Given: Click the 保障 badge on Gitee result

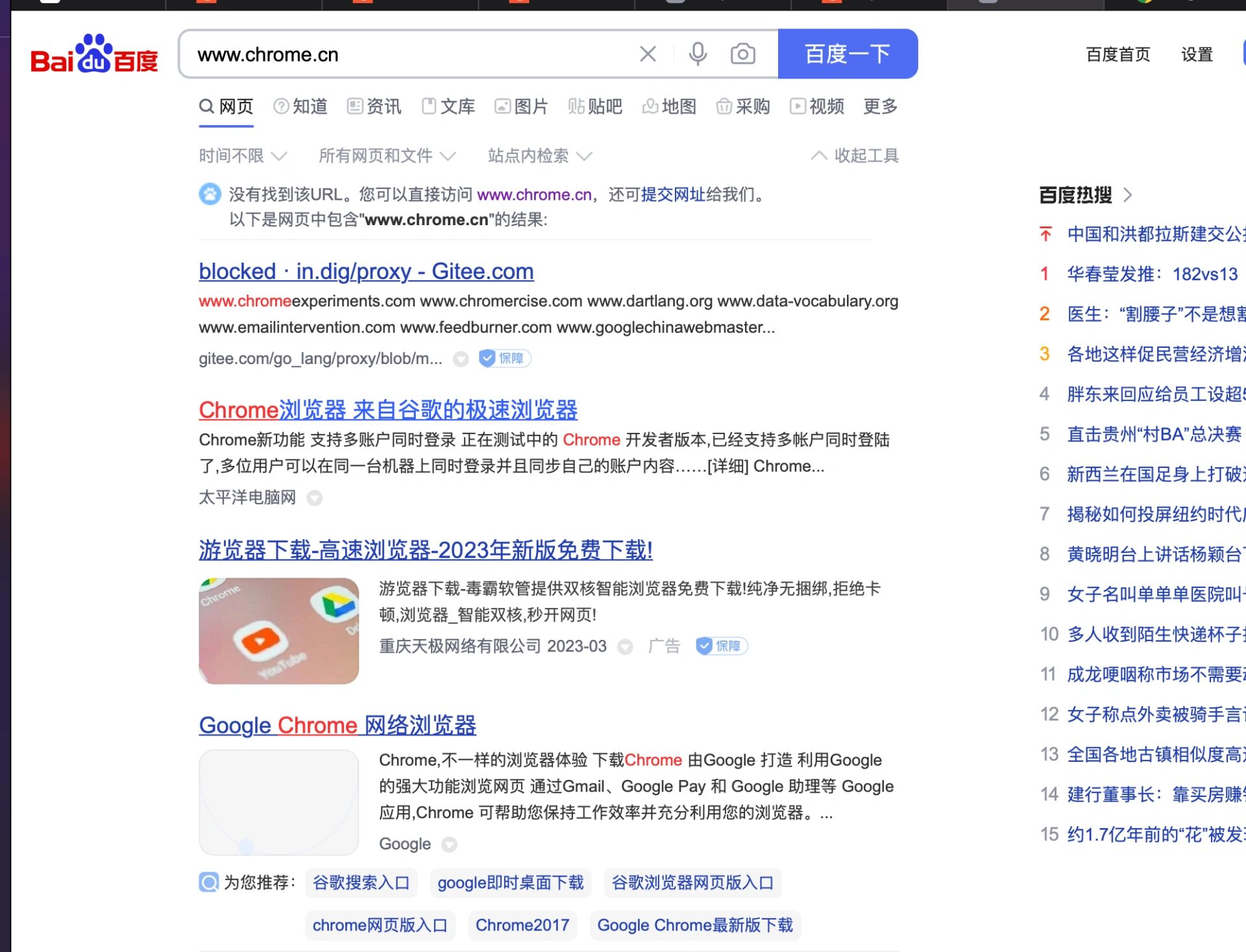Looking at the screenshot, I should point(505,358).
